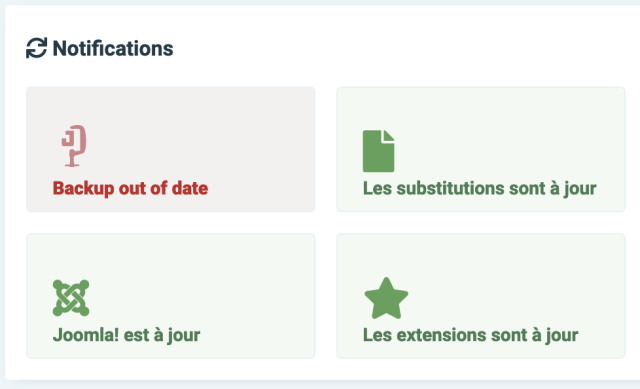Click the blank area above the Joomla logo
The height and width of the screenshot is (389, 640).
click(x=71, y=256)
